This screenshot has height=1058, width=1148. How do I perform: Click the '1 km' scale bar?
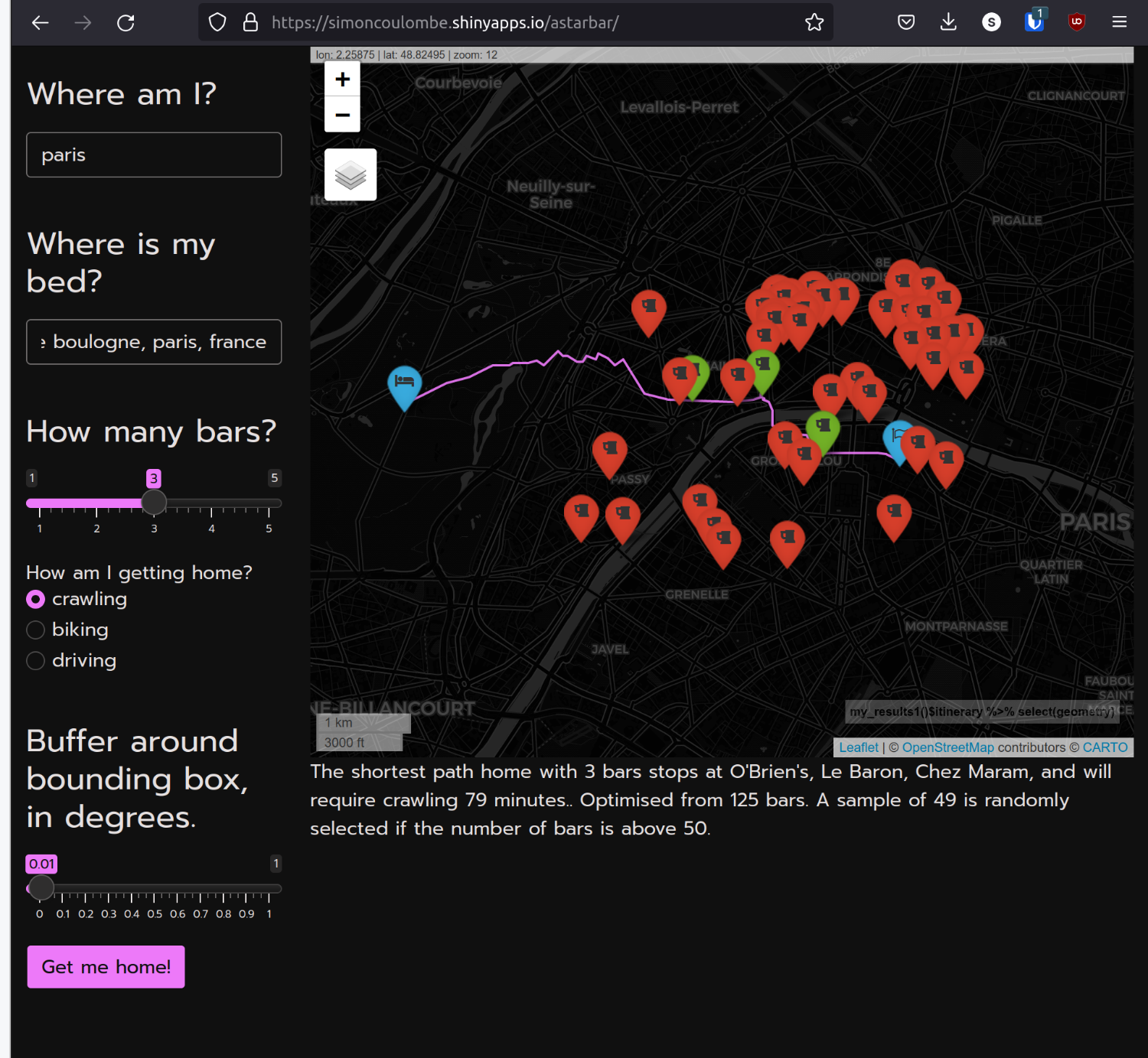[x=364, y=723]
